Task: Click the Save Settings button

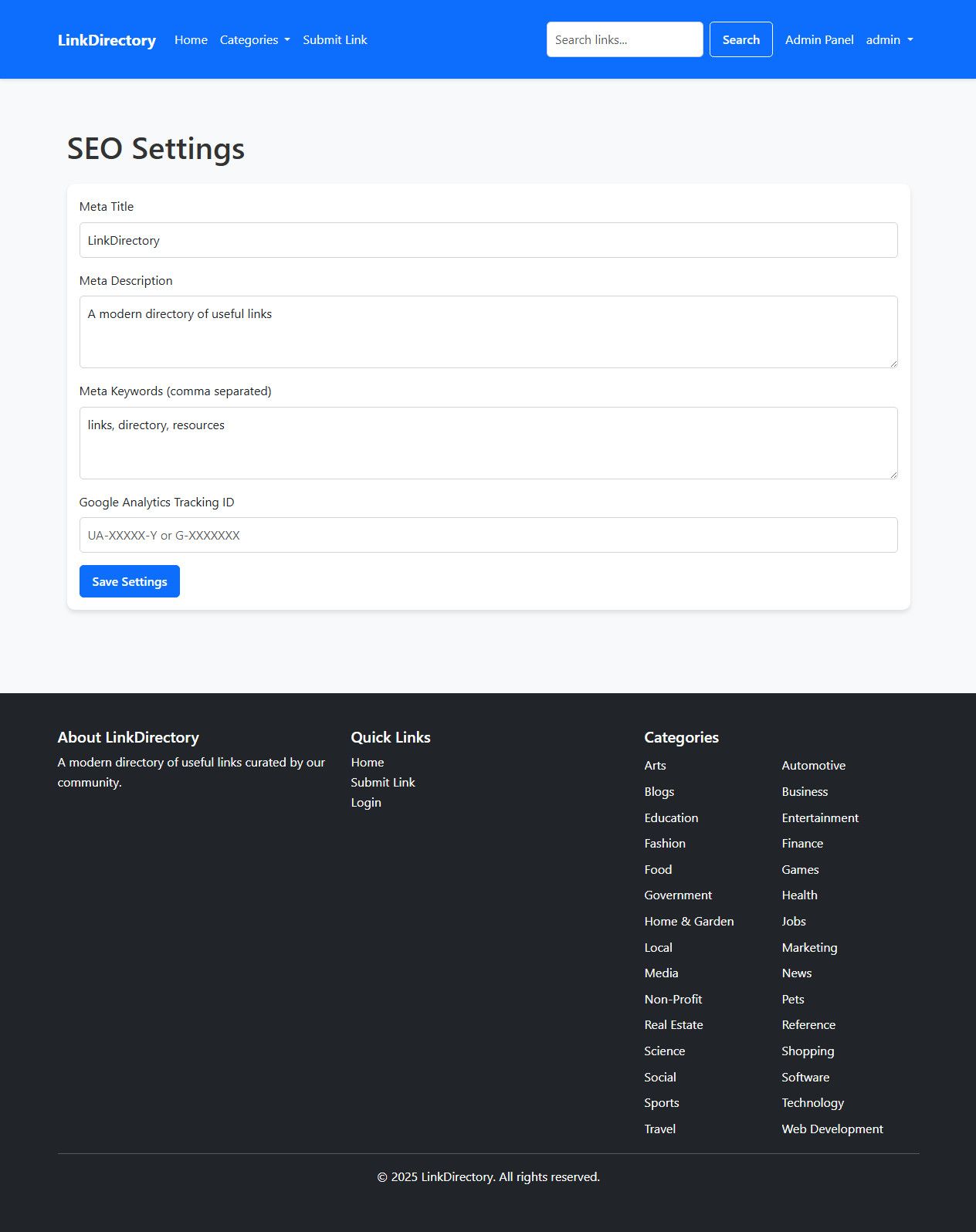Action: pyautogui.click(x=130, y=581)
